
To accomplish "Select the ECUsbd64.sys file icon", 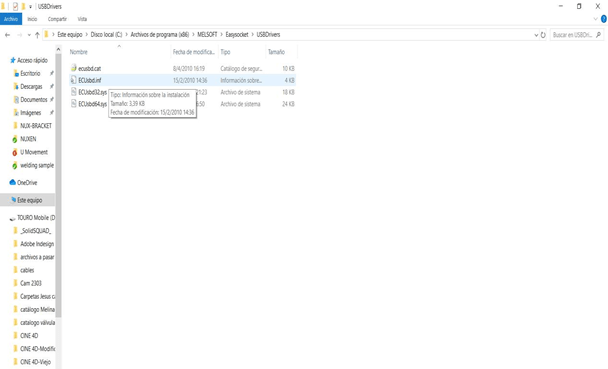I will 74,104.
